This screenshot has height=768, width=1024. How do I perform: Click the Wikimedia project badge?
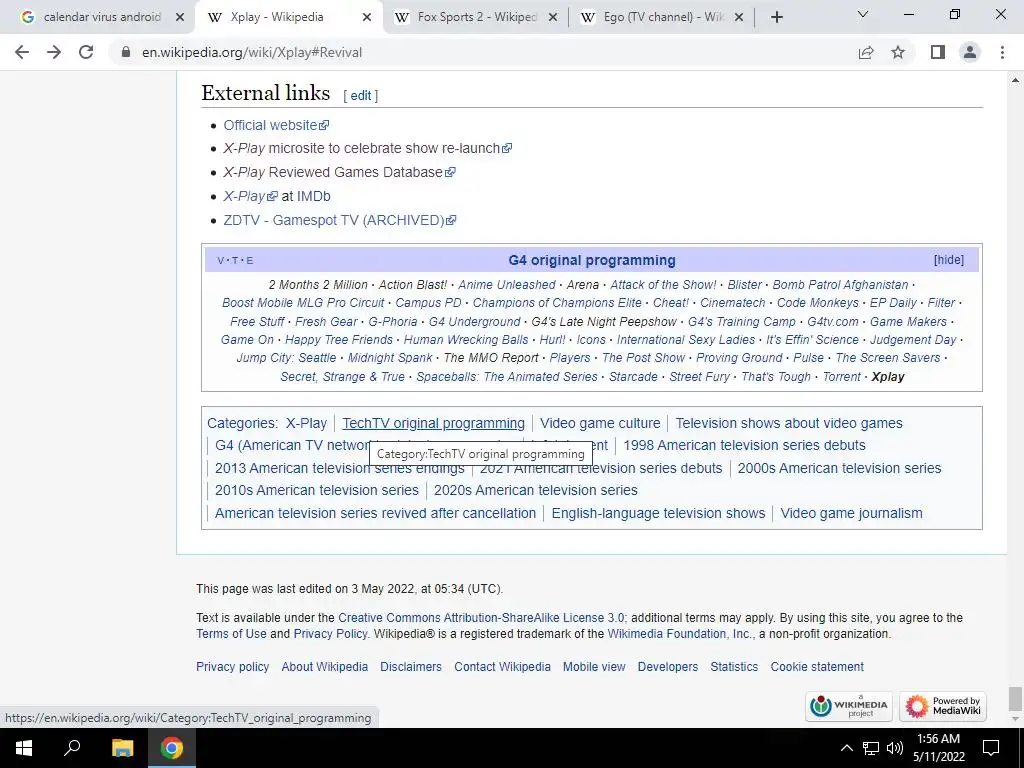click(849, 706)
